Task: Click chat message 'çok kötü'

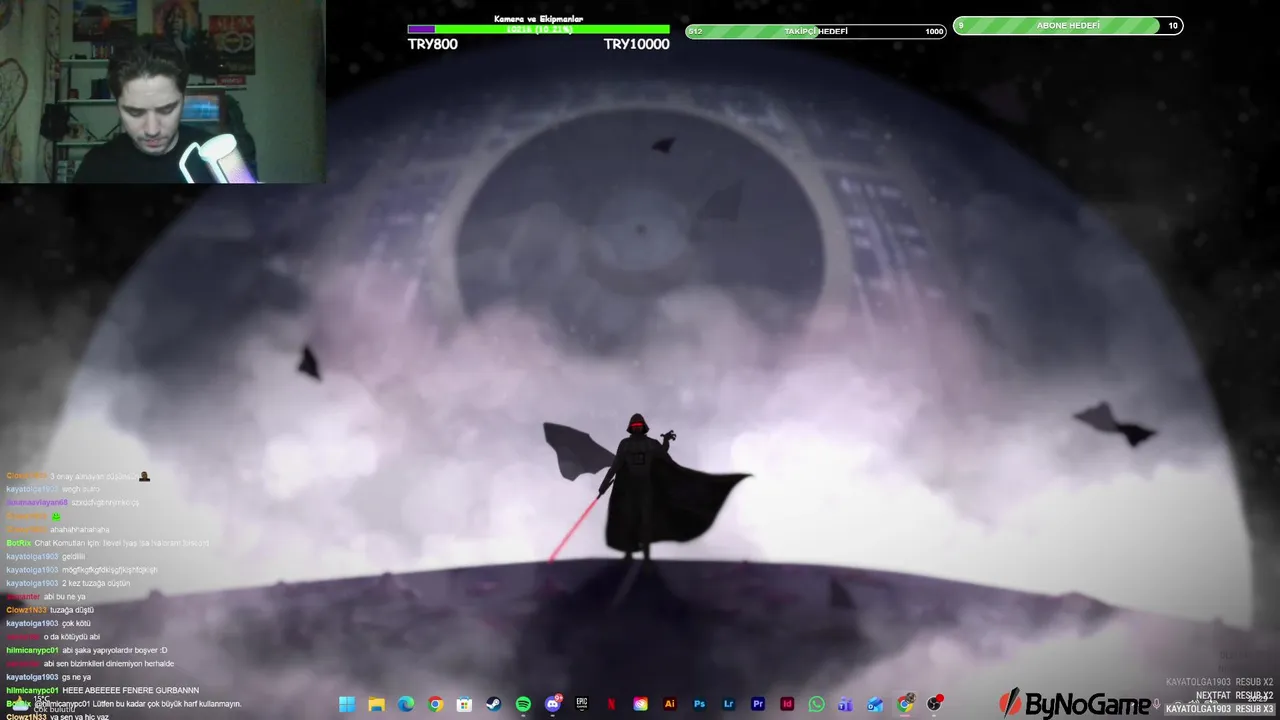Action: pos(76,623)
